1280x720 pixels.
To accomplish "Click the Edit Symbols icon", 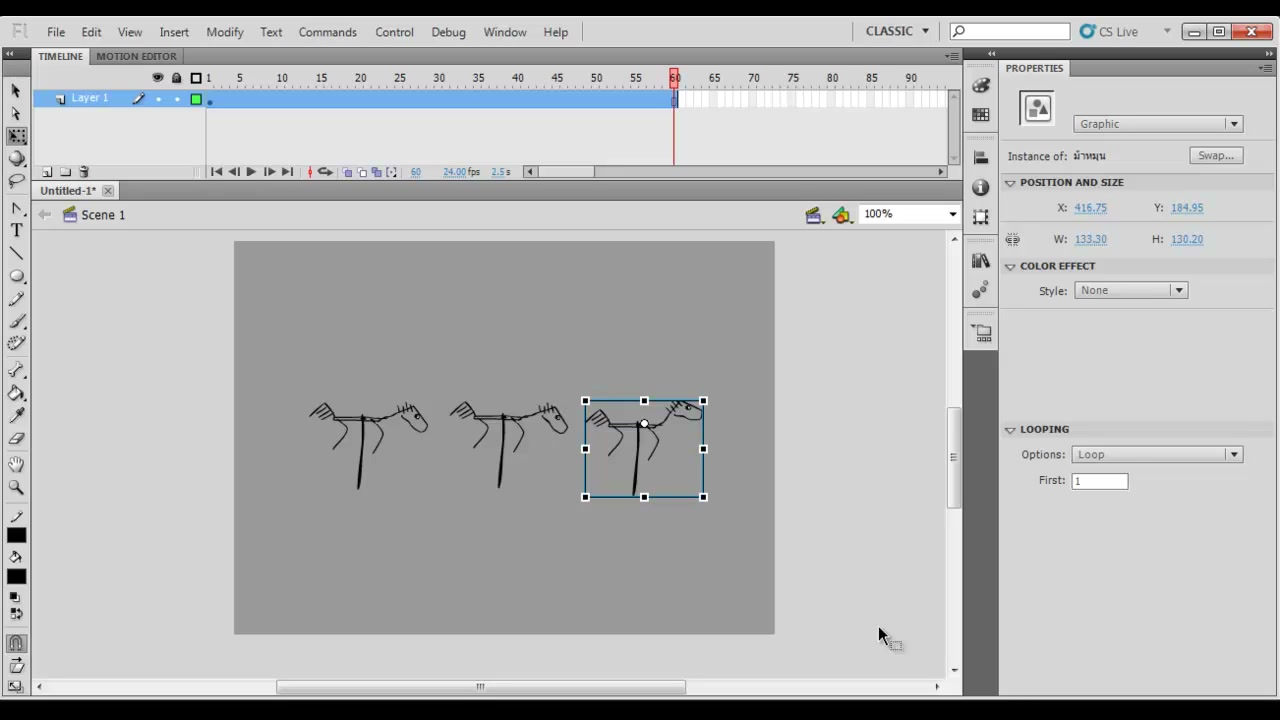I will tap(842, 215).
